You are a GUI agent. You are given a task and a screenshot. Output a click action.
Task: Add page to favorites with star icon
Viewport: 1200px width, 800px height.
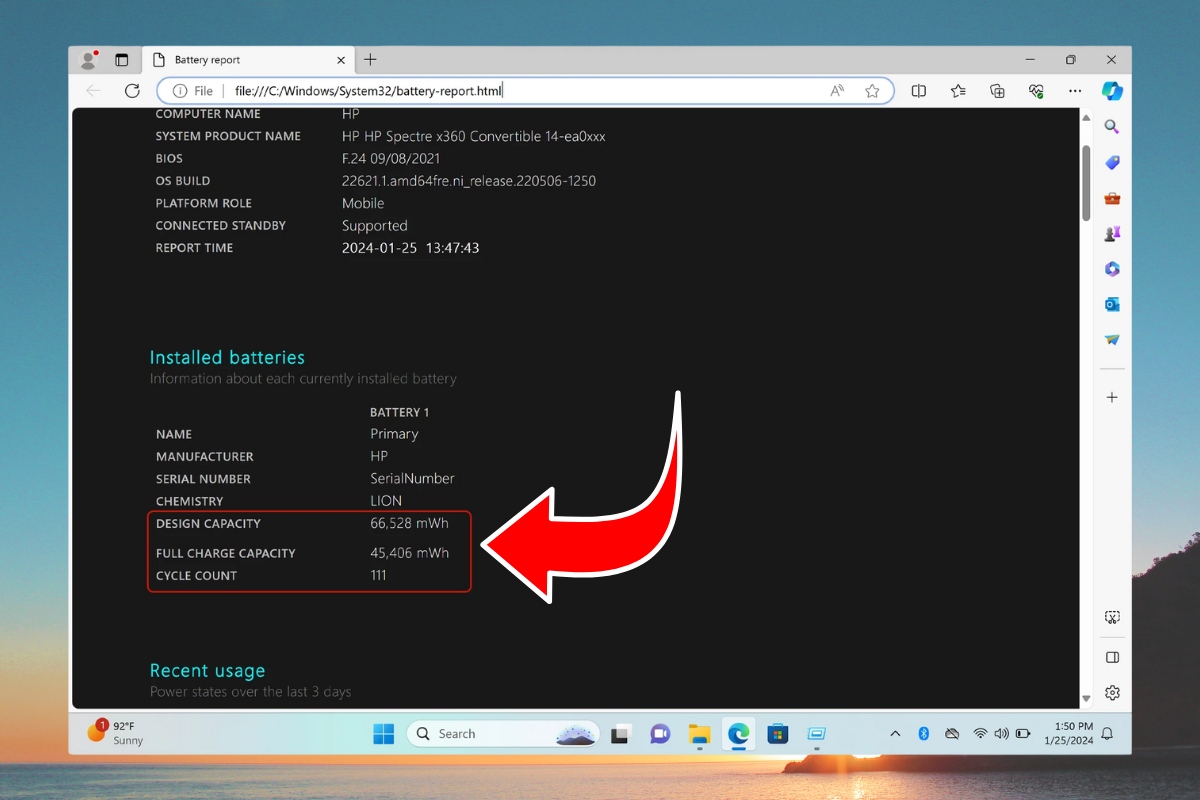(x=872, y=91)
